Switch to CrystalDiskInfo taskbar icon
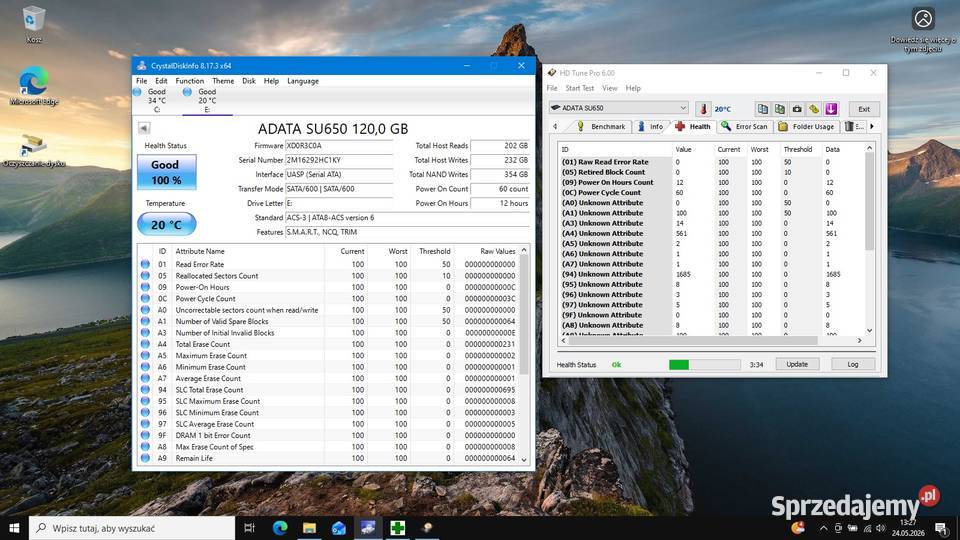960x540 pixels. tap(368, 528)
